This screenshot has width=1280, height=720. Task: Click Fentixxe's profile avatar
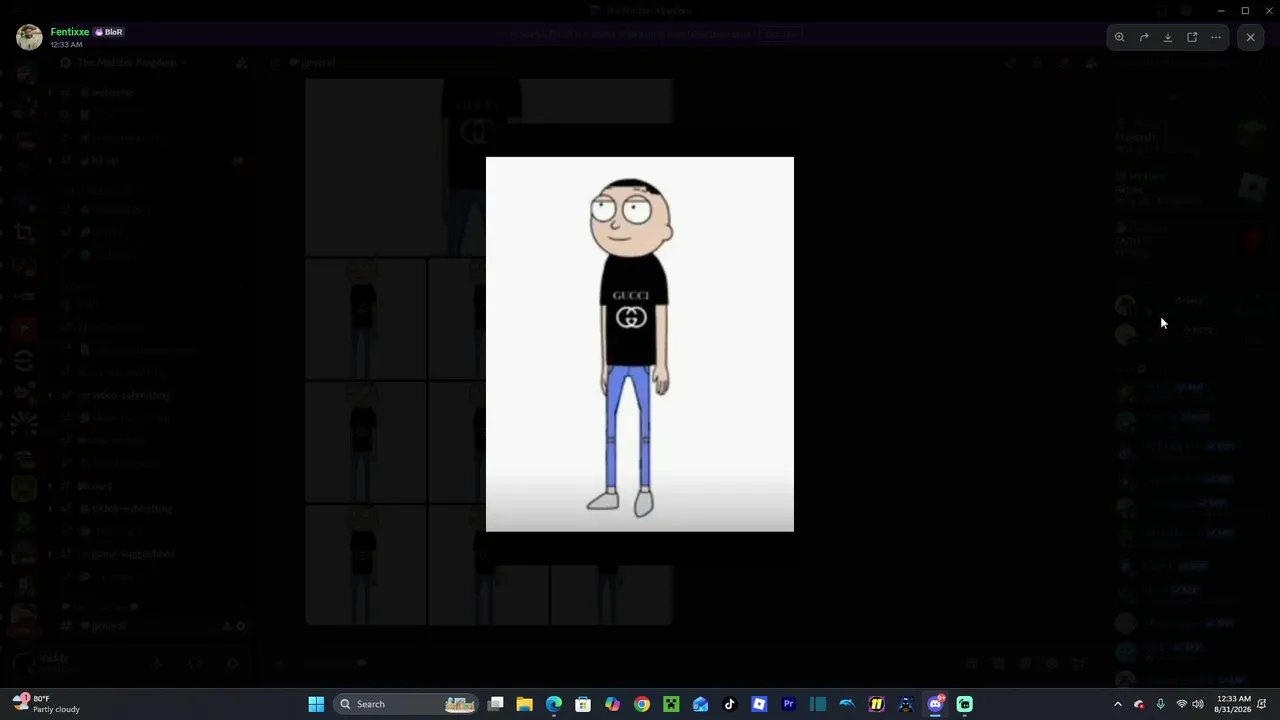(30, 37)
